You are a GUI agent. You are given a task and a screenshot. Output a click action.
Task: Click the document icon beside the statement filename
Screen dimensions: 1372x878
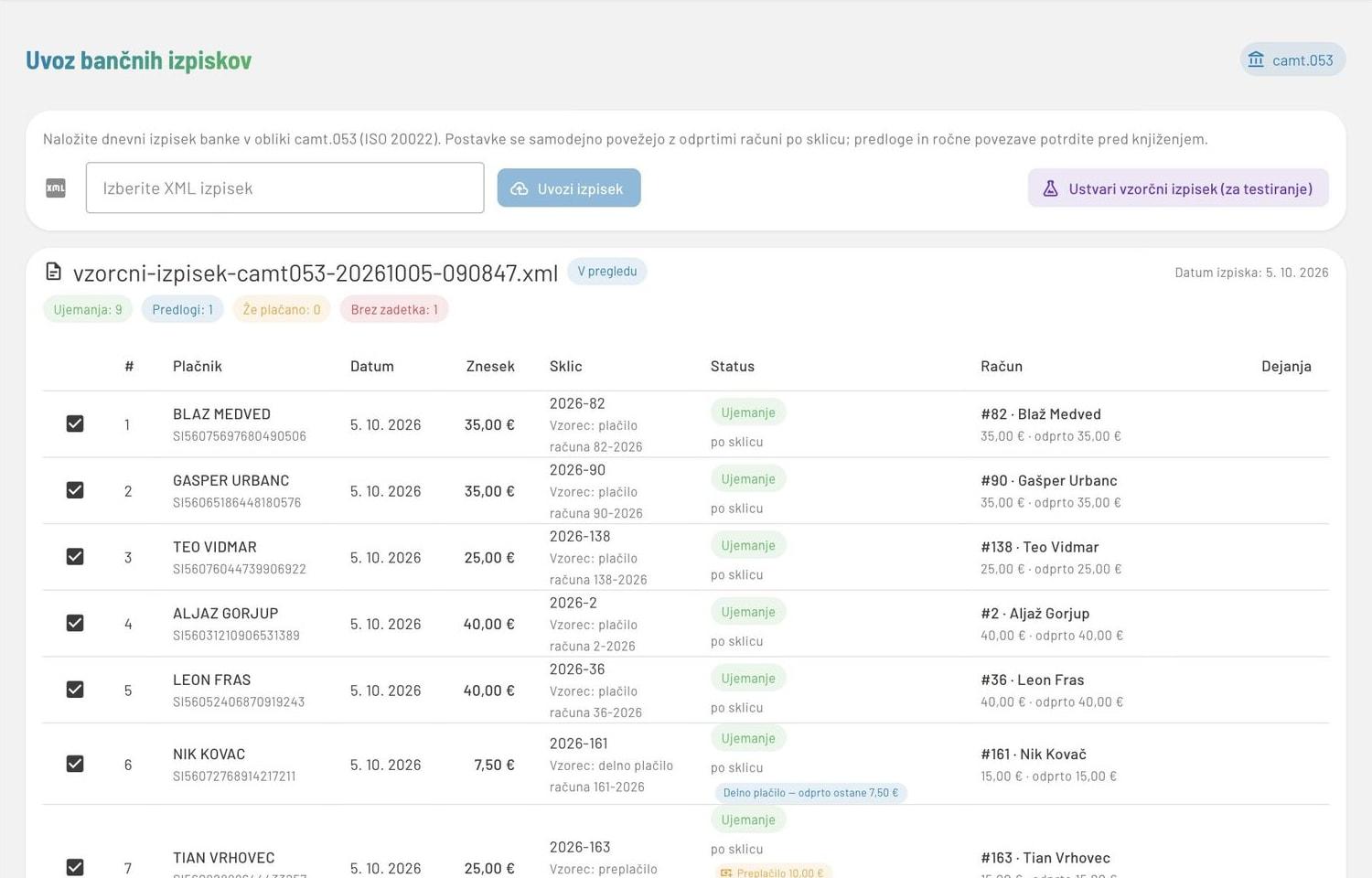pos(54,272)
